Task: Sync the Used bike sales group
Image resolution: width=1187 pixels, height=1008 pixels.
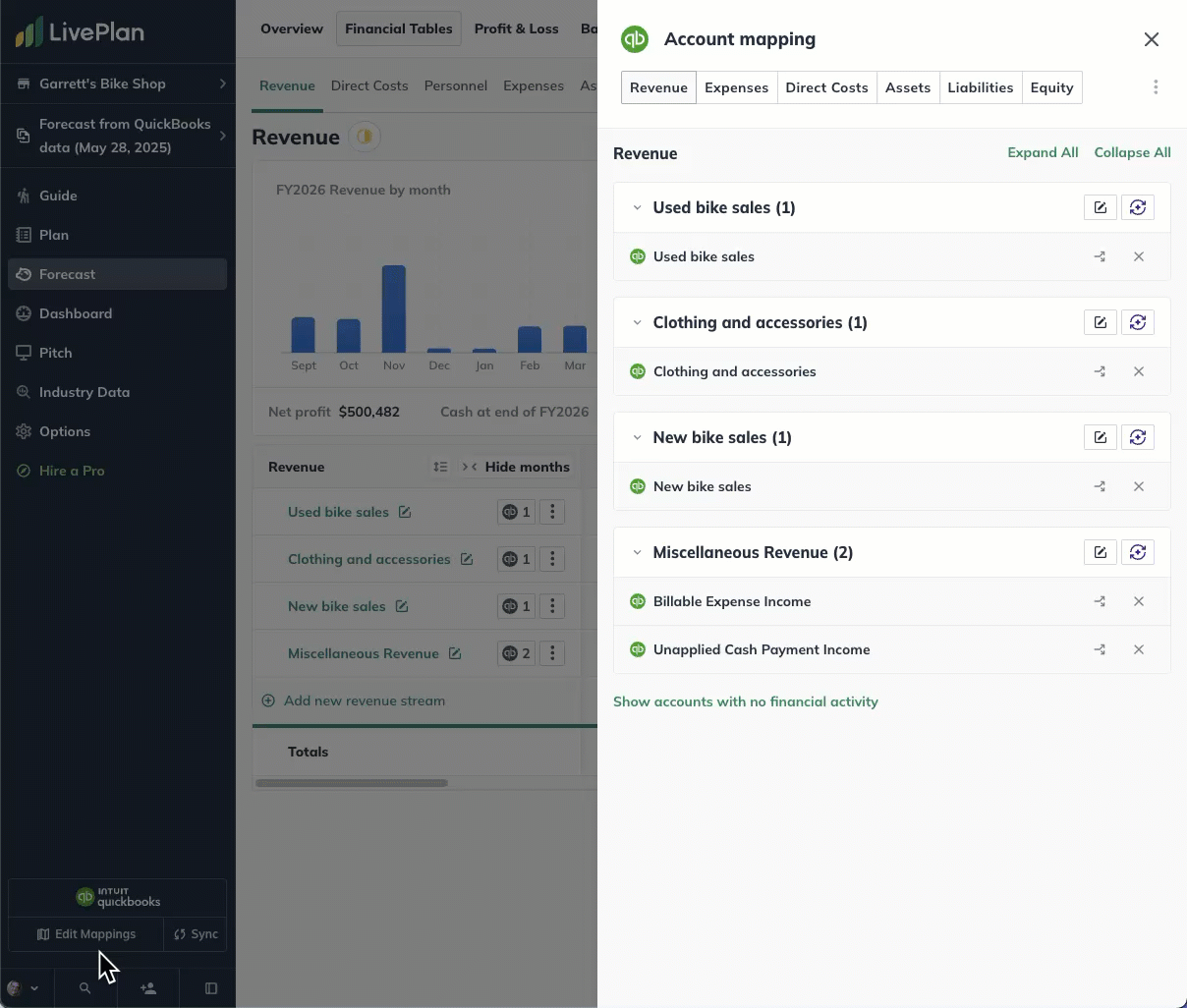Action: click(1138, 207)
